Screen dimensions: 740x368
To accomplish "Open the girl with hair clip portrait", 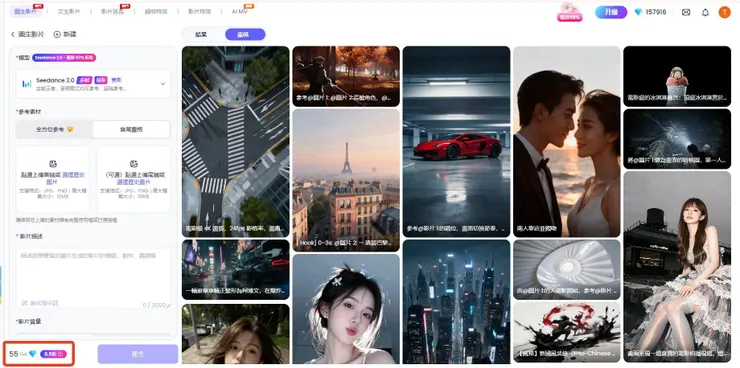I will 346,309.
